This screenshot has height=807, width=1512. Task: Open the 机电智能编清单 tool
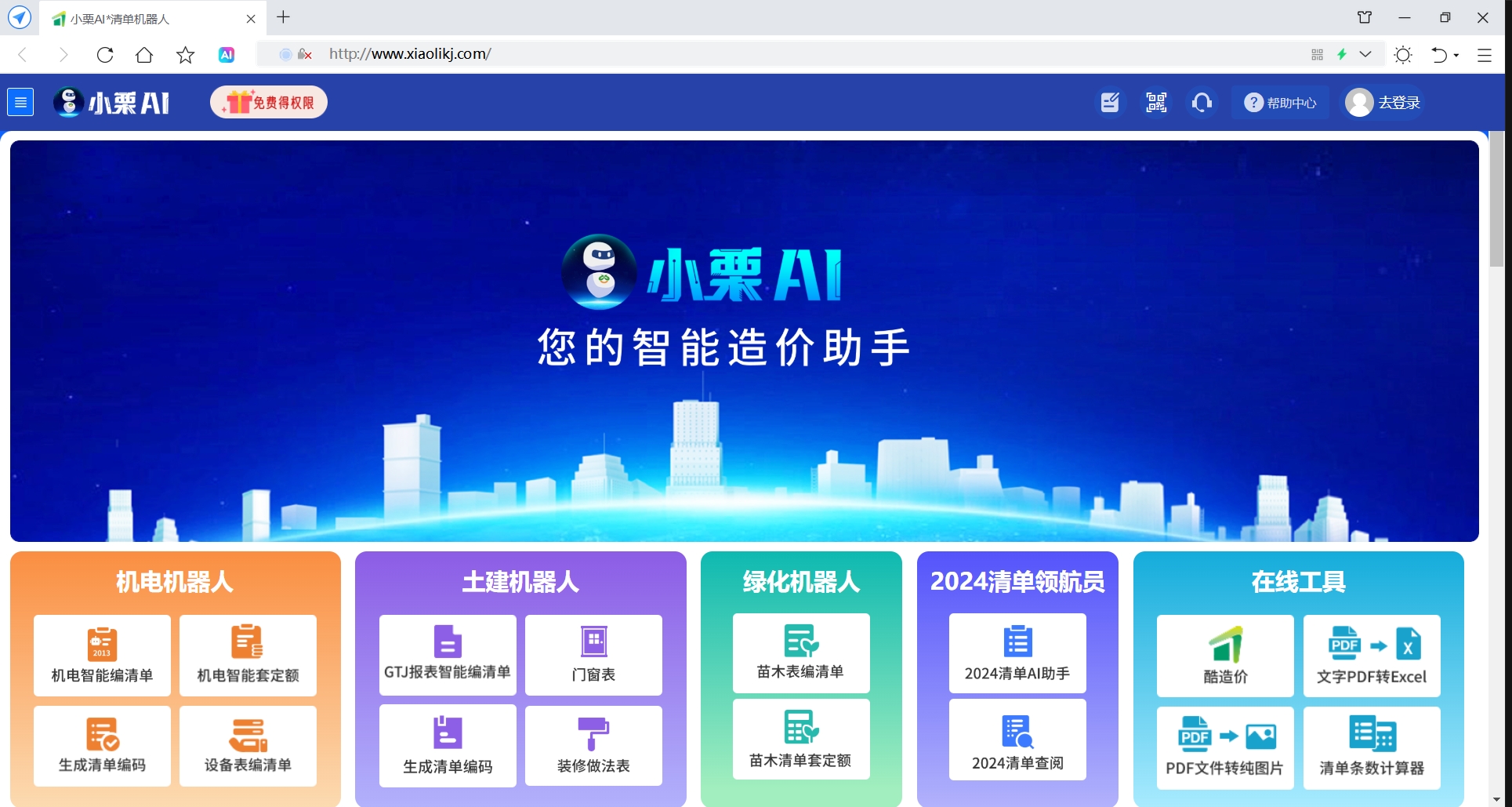[102, 655]
